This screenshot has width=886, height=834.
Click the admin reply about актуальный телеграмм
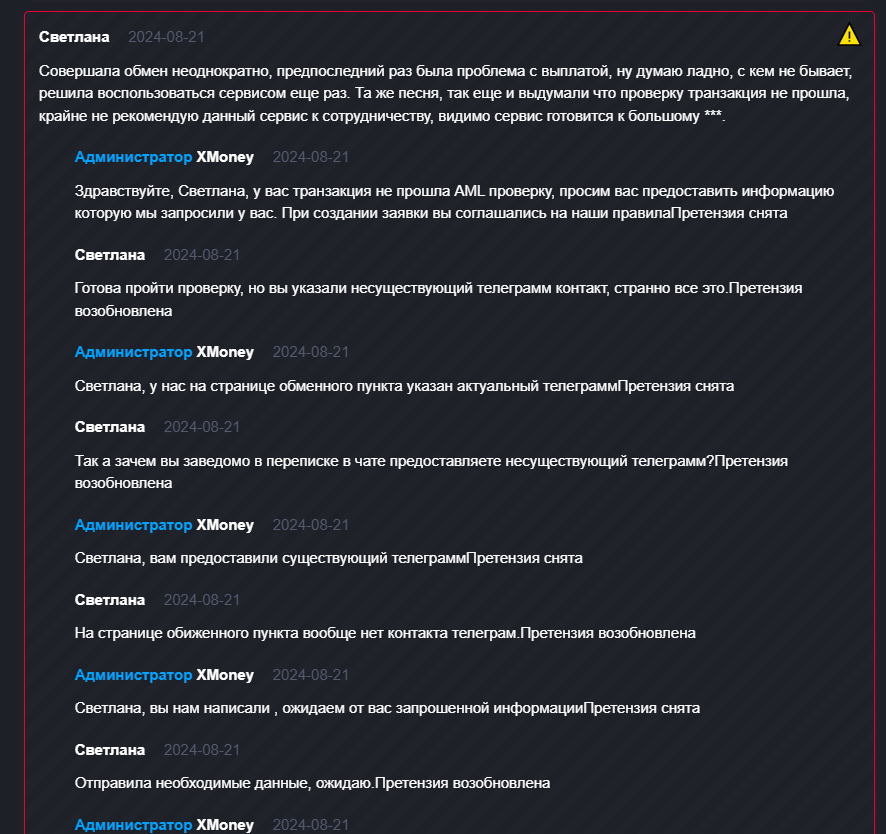(404, 386)
